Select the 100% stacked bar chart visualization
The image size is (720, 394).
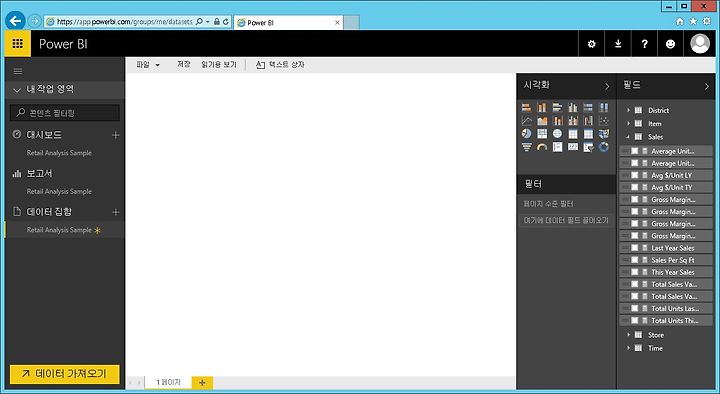[x=588, y=107]
